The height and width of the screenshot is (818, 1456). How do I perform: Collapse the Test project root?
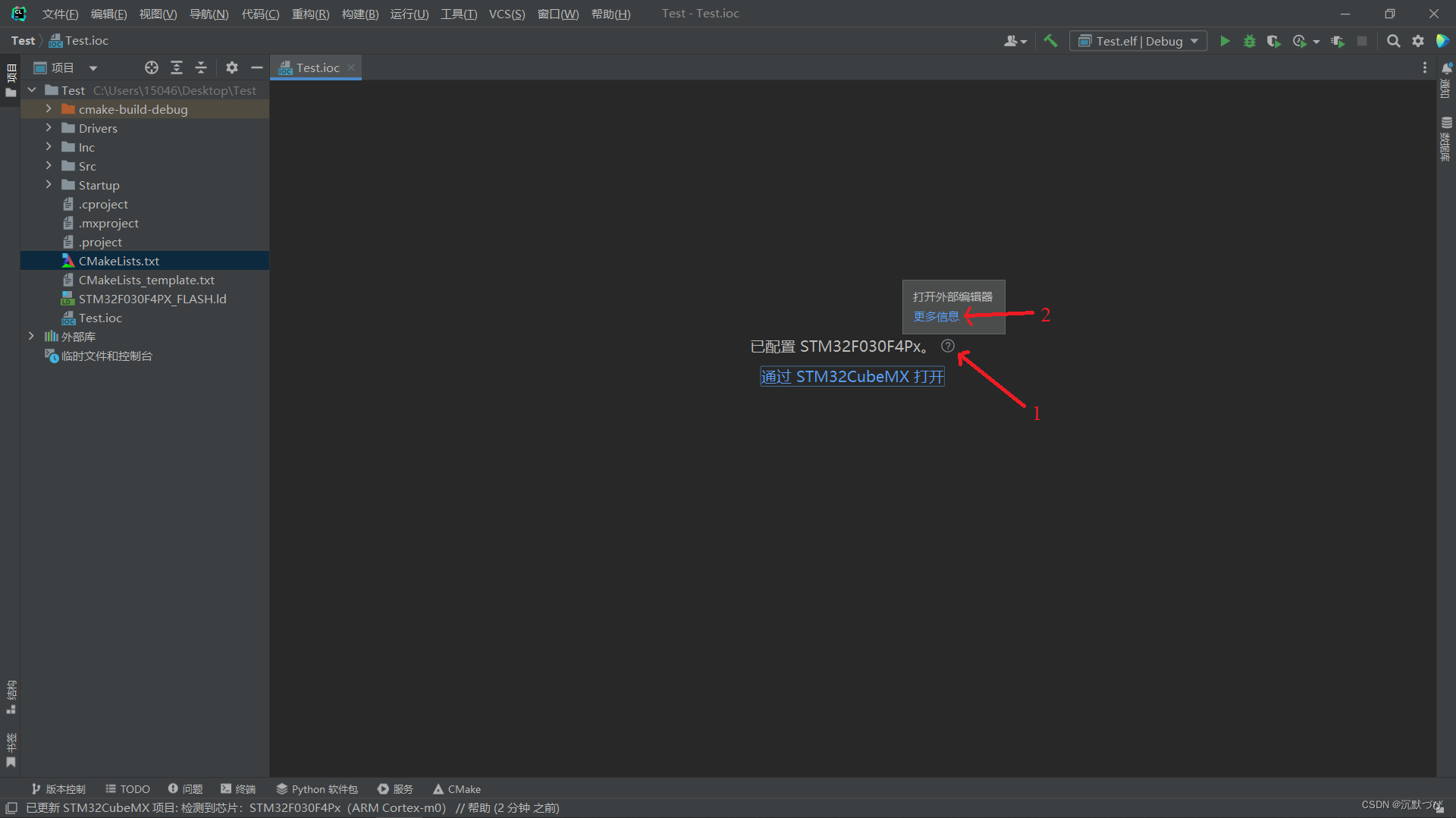tap(32, 90)
